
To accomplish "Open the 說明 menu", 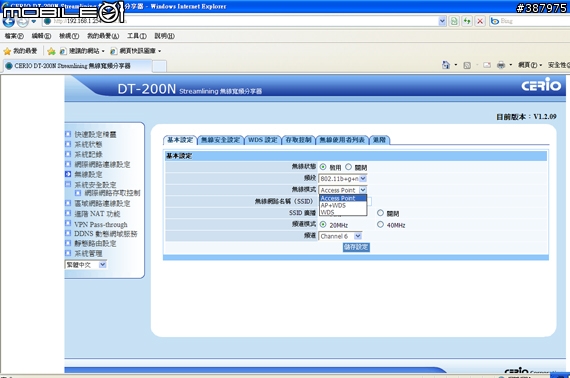I will [164, 36].
